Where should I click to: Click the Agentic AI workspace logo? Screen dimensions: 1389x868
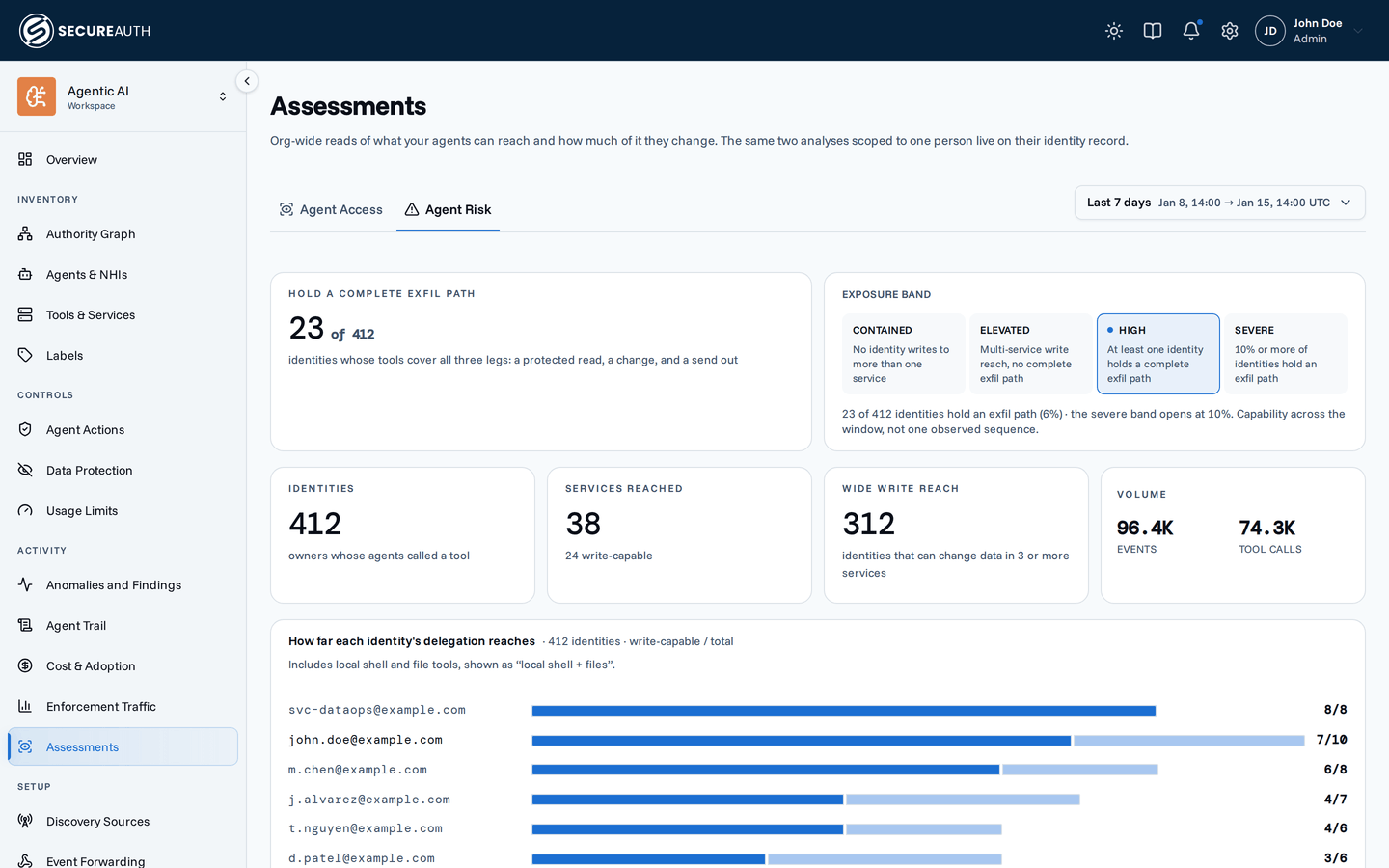click(37, 96)
